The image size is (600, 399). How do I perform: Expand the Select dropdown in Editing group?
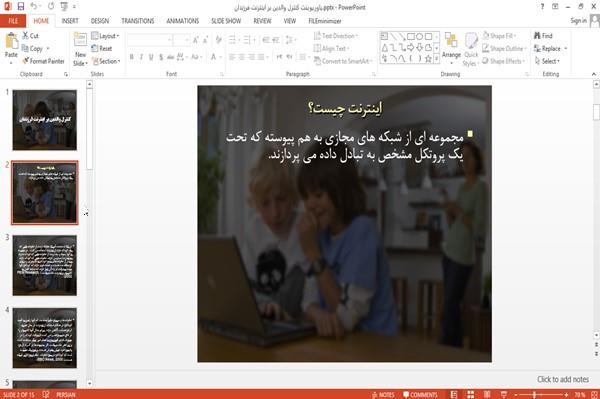547,61
